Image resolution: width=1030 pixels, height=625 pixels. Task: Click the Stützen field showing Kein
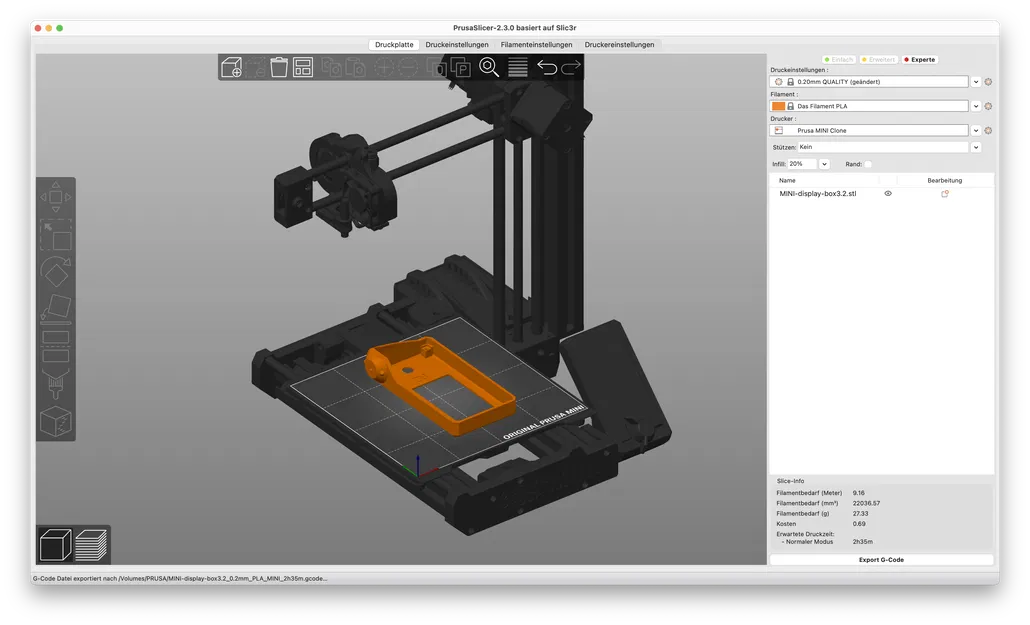[x=883, y=147]
